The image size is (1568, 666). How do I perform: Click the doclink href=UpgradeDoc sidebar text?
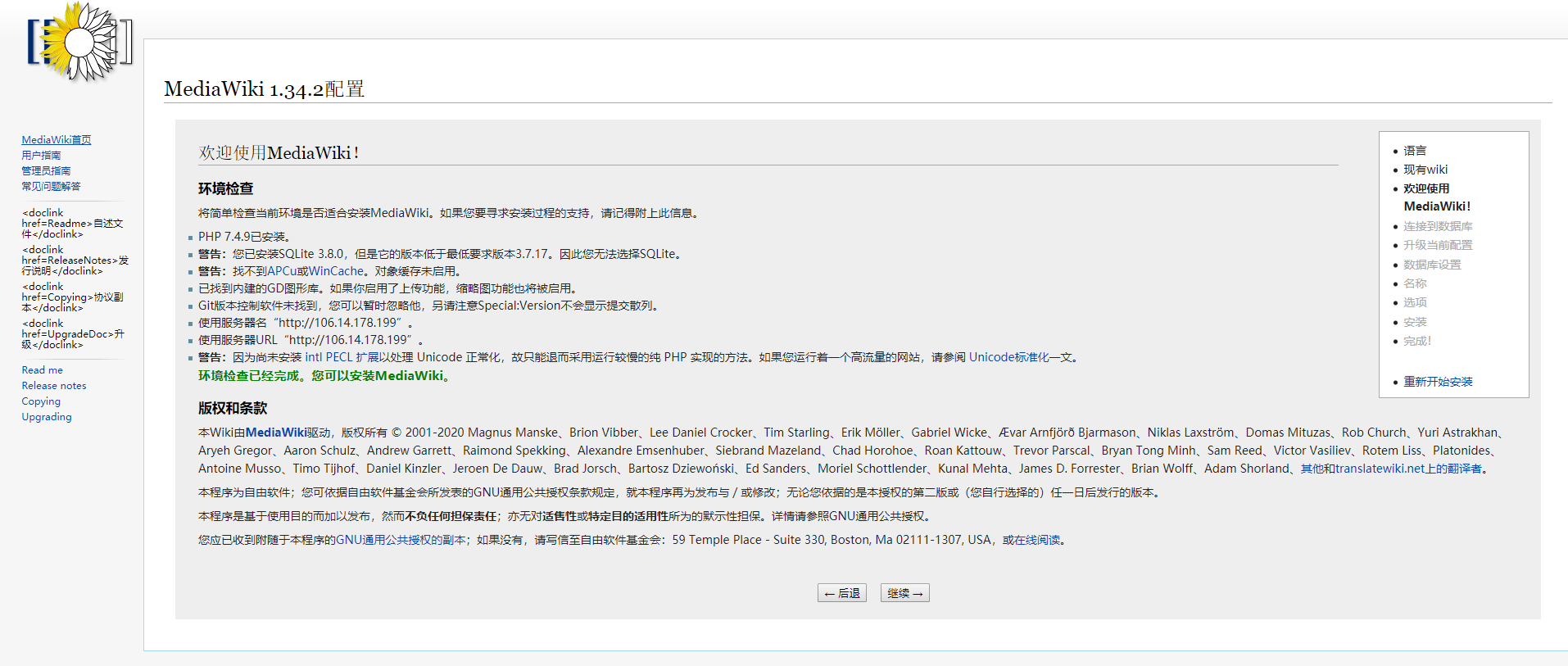[73, 334]
